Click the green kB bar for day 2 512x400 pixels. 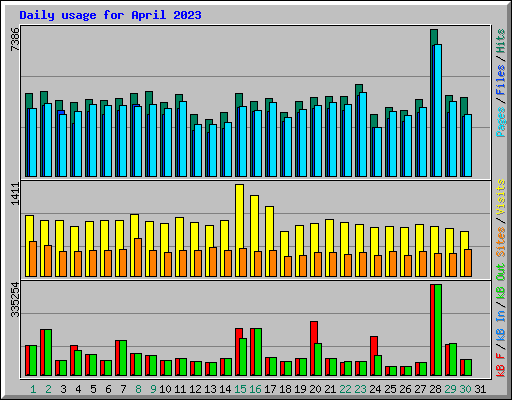[48, 353]
